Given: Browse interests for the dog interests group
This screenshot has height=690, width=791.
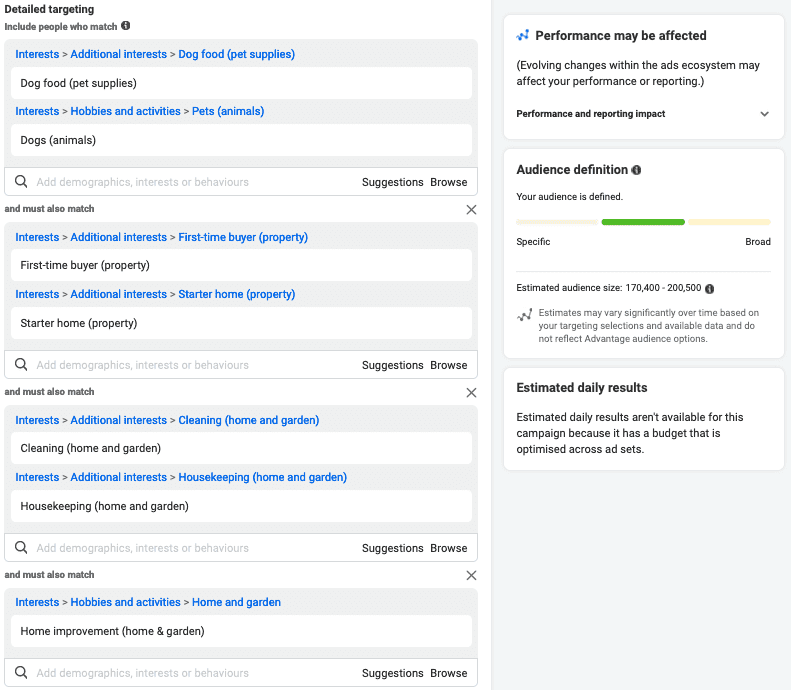Looking at the screenshot, I should (x=449, y=182).
